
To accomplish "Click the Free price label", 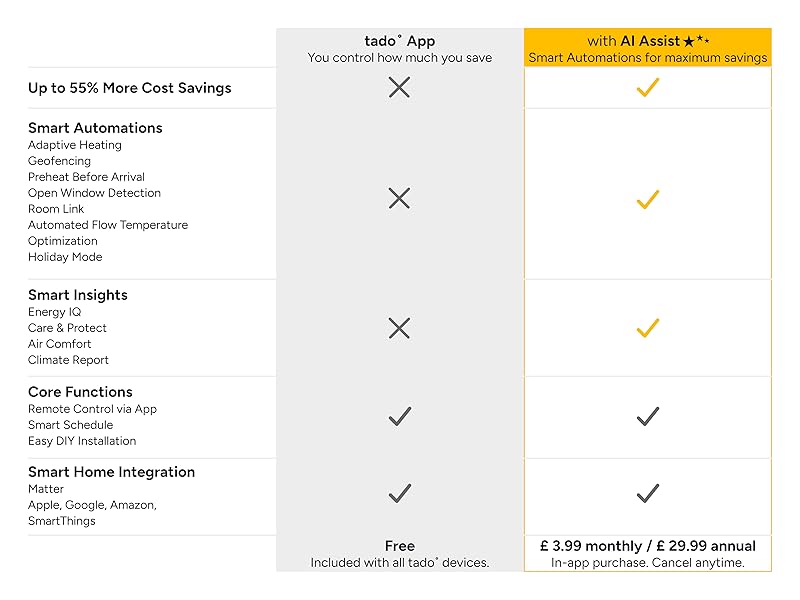I will (399, 546).
